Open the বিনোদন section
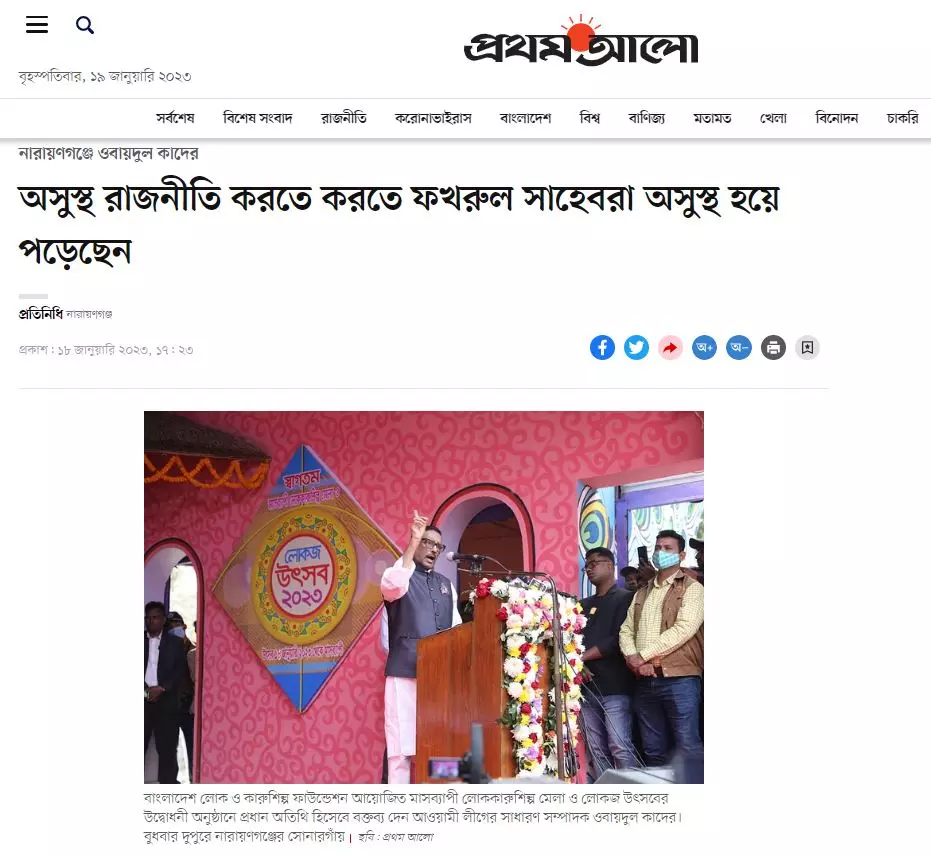This screenshot has width=931, height=856. (837, 118)
